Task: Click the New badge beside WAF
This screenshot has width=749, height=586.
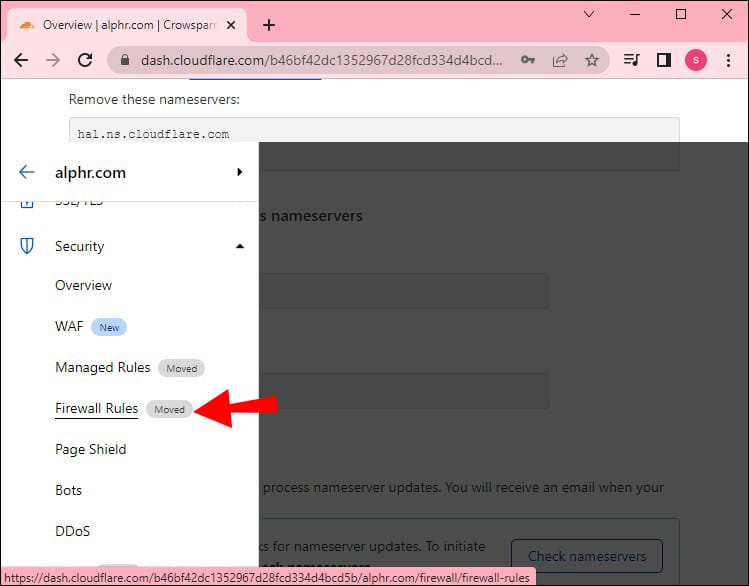Action: click(109, 328)
